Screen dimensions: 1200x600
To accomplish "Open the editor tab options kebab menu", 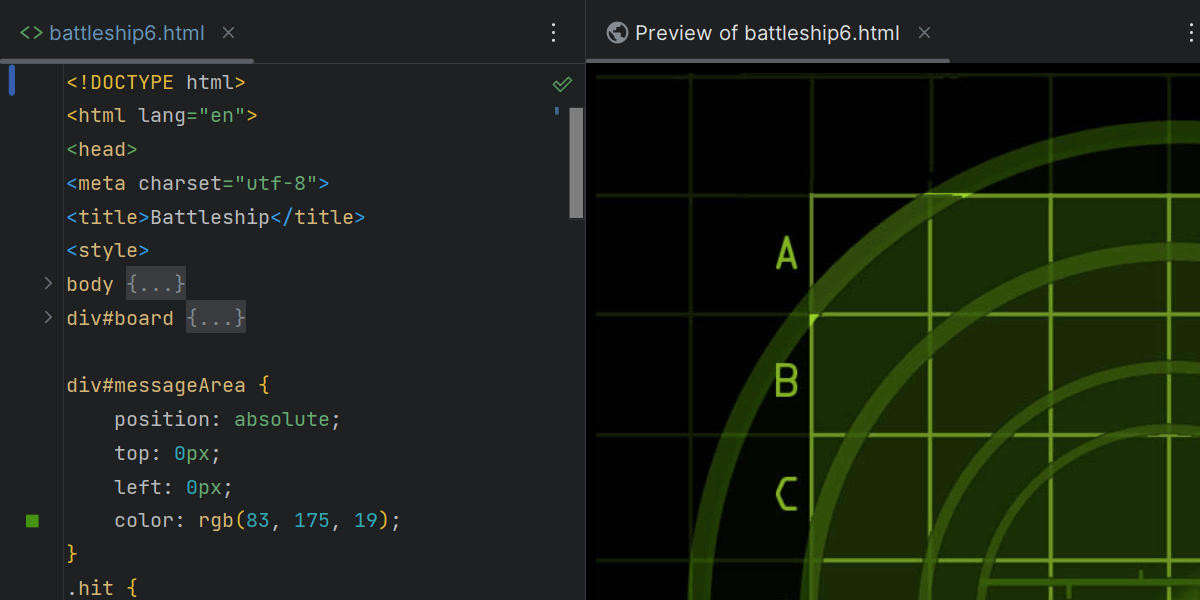I will tap(554, 33).
